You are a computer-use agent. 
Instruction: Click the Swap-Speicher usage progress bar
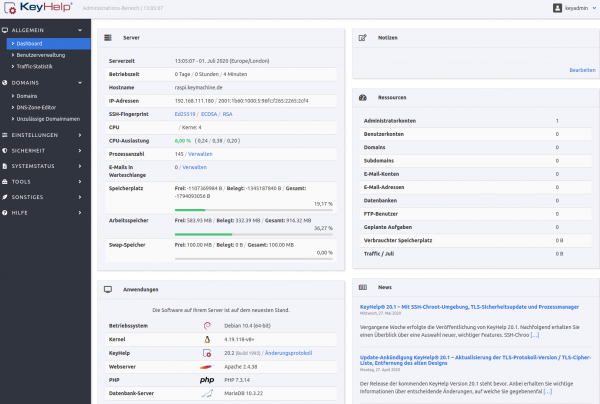click(x=254, y=259)
